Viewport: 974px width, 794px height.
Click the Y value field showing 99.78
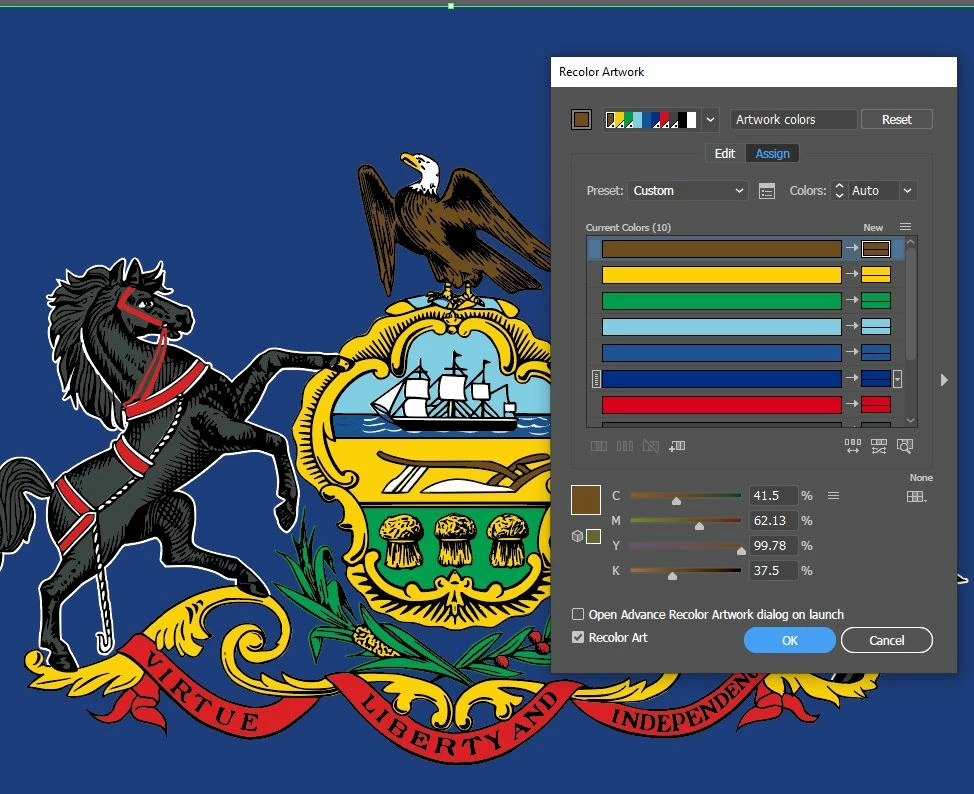coord(772,545)
